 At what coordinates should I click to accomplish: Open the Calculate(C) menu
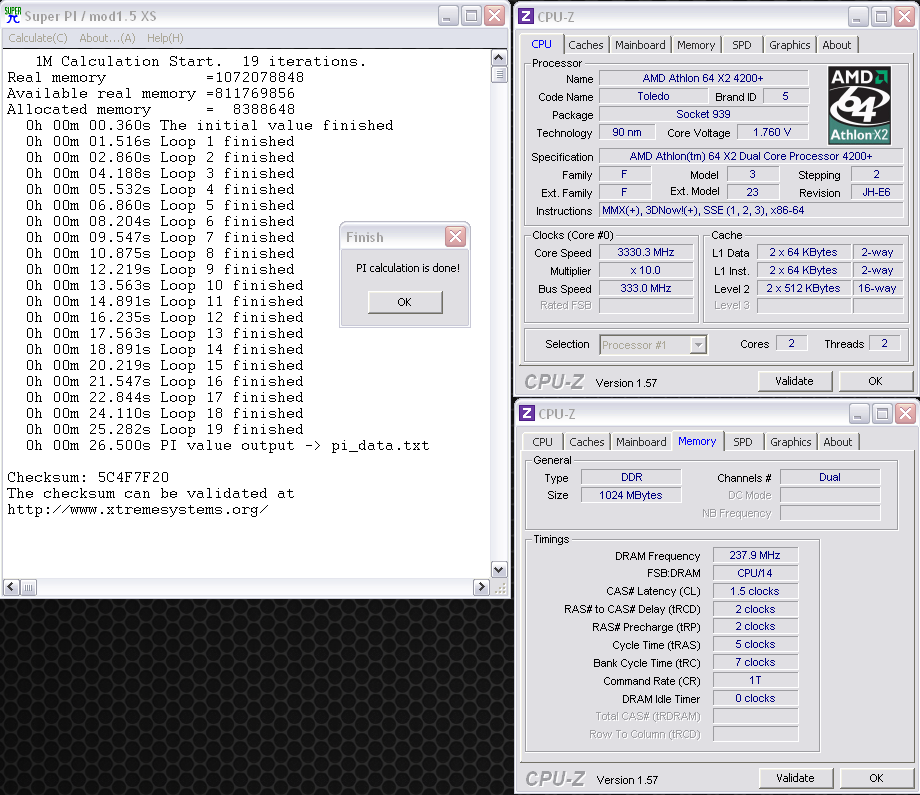coord(38,38)
